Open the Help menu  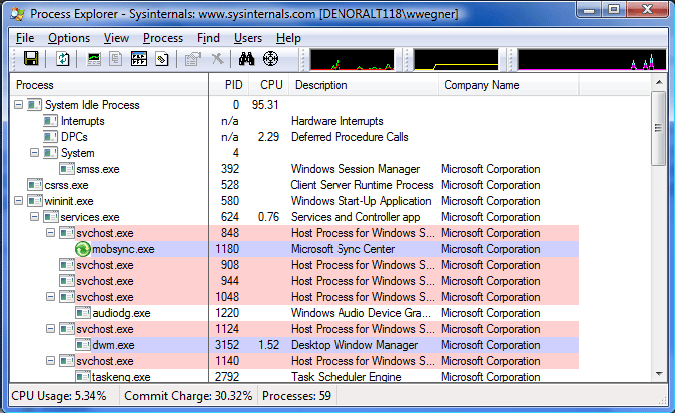288,38
